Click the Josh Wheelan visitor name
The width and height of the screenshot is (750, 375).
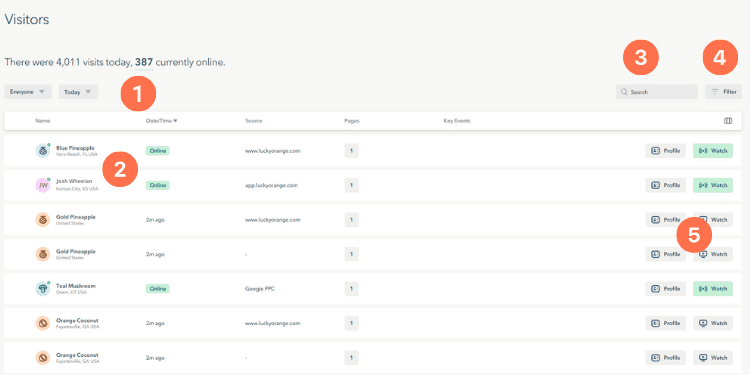(74, 182)
